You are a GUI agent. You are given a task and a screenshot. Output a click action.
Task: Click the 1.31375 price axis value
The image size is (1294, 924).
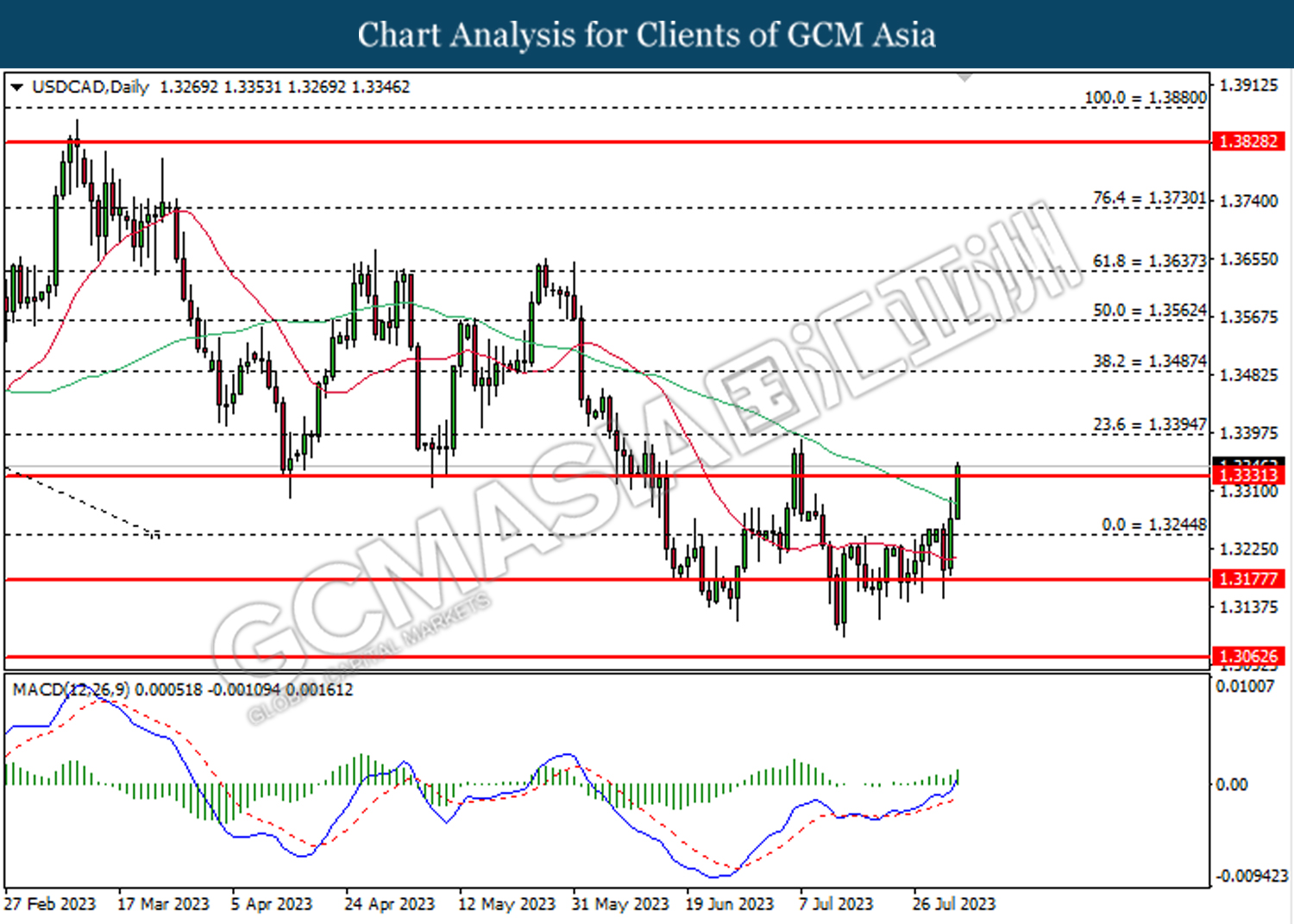[x=1248, y=607]
